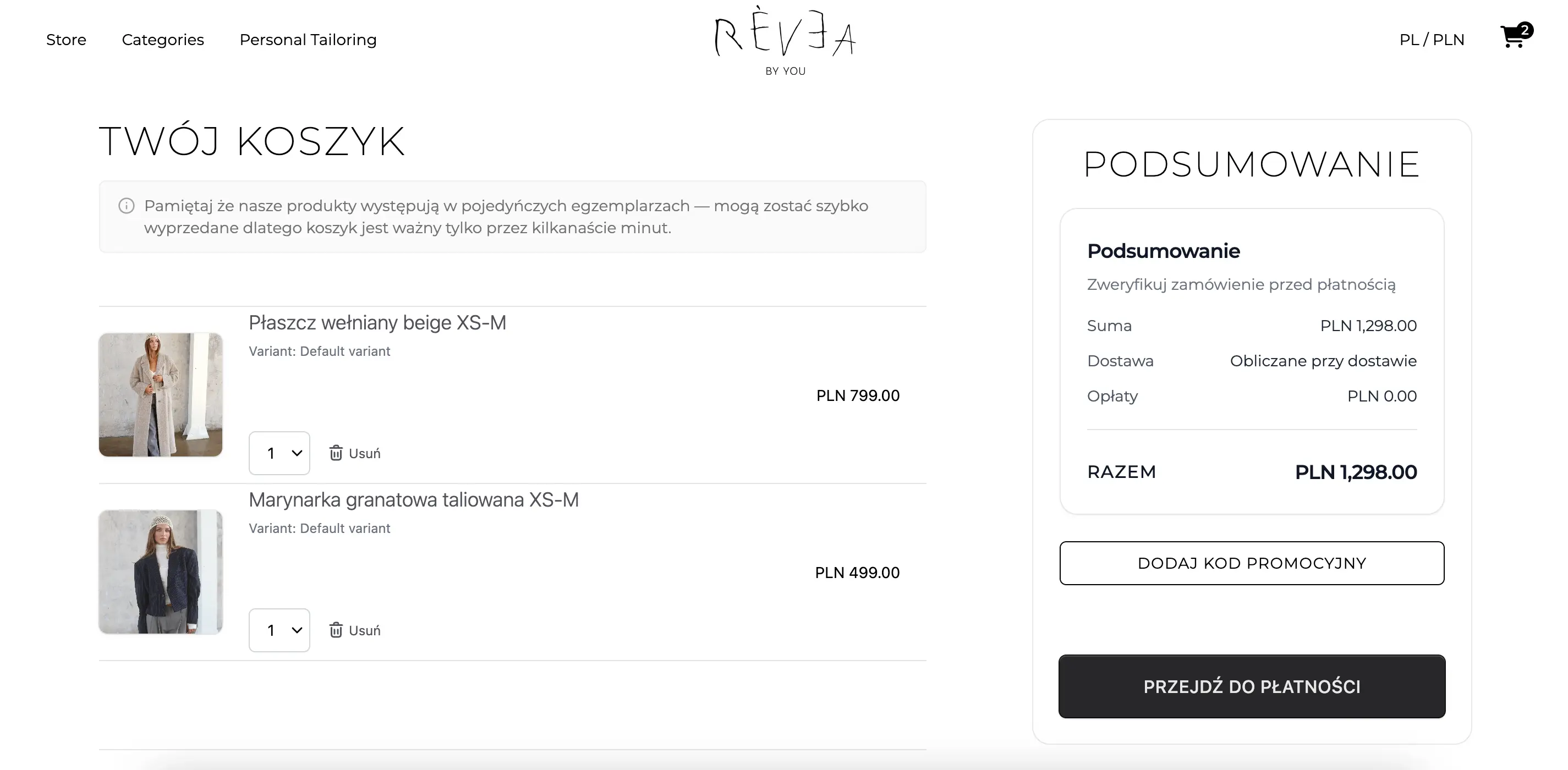Open quantity dropdown for beige coat
Image resolution: width=1568 pixels, height=770 pixels.
[279, 454]
